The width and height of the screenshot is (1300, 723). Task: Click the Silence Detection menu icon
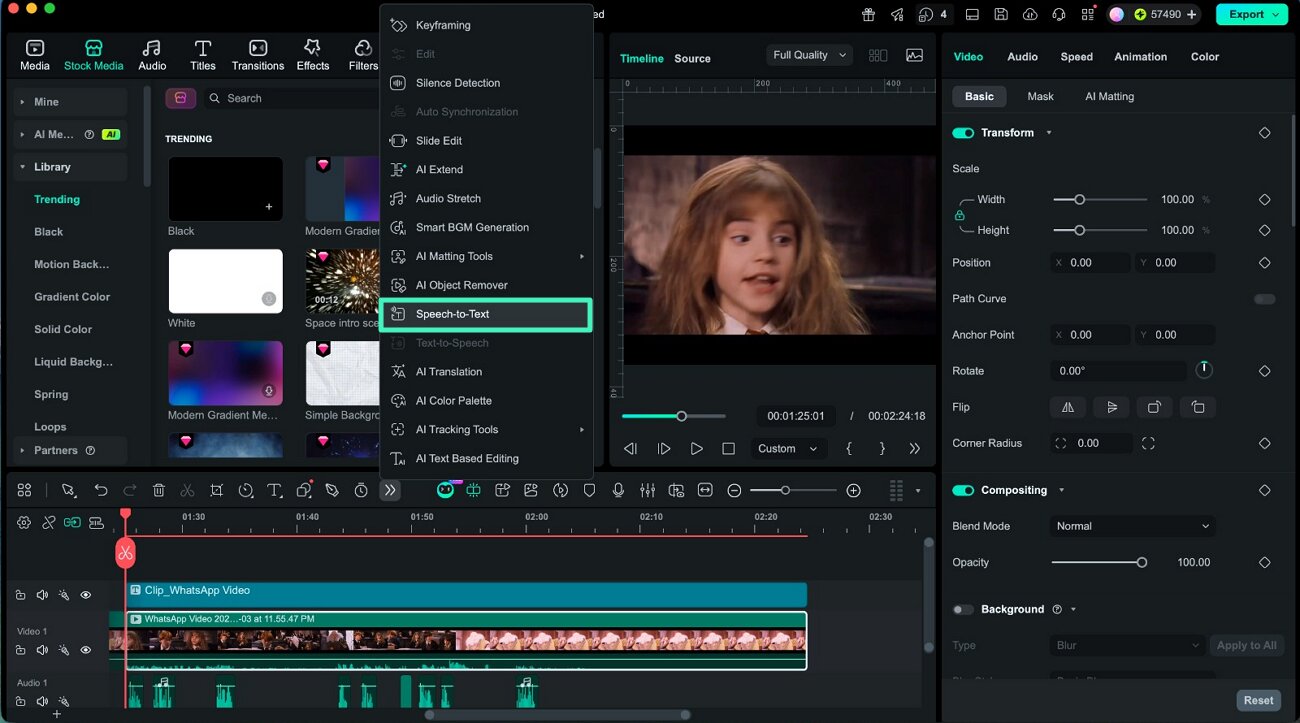(x=398, y=83)
